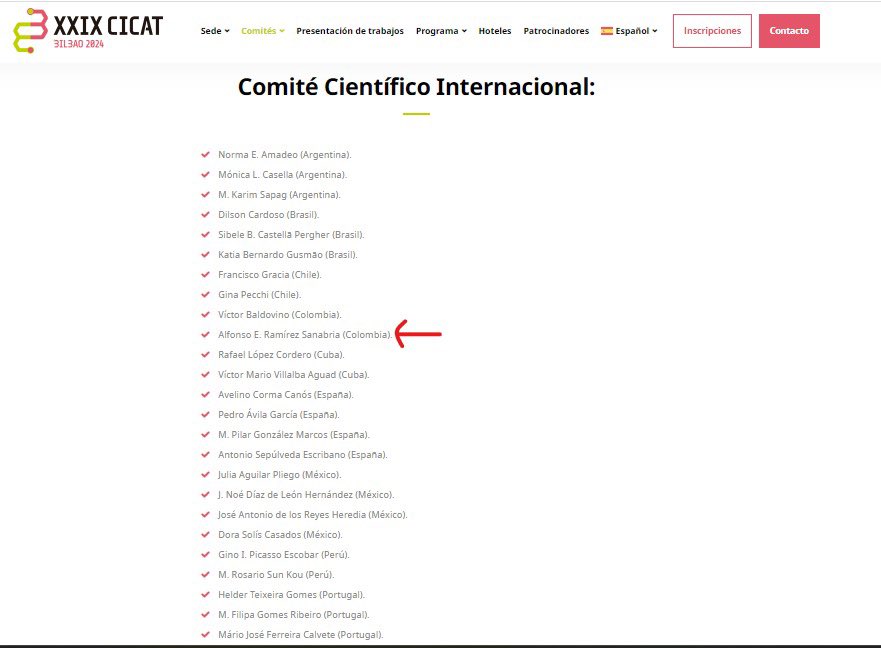Click the Contacto button
Image resolution: width=881 pixels, height=648 pixels.
pyautogui.click(x=789, y=31)
